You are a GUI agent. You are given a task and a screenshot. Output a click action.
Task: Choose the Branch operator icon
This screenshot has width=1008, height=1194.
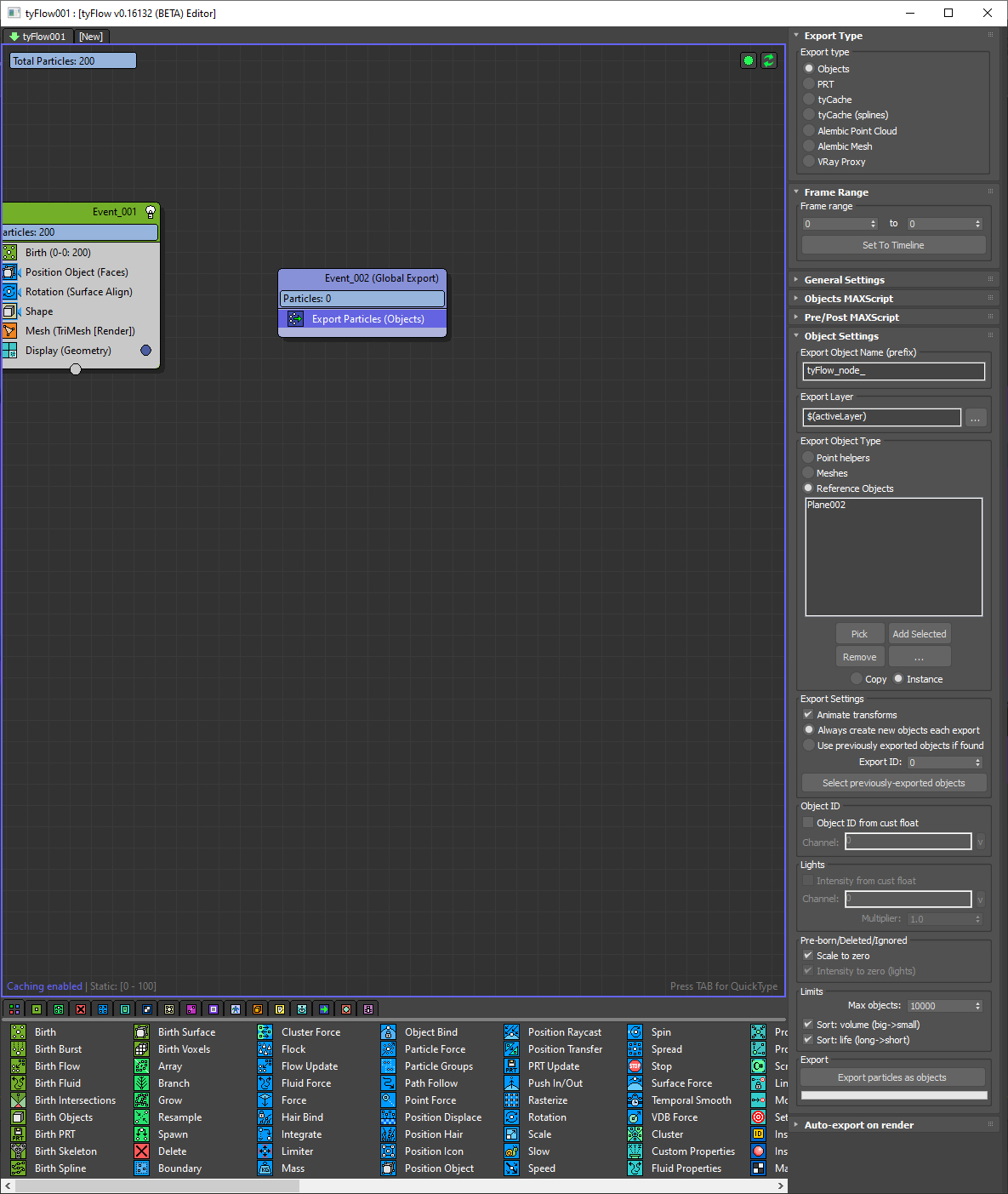tap(141, 1083)
